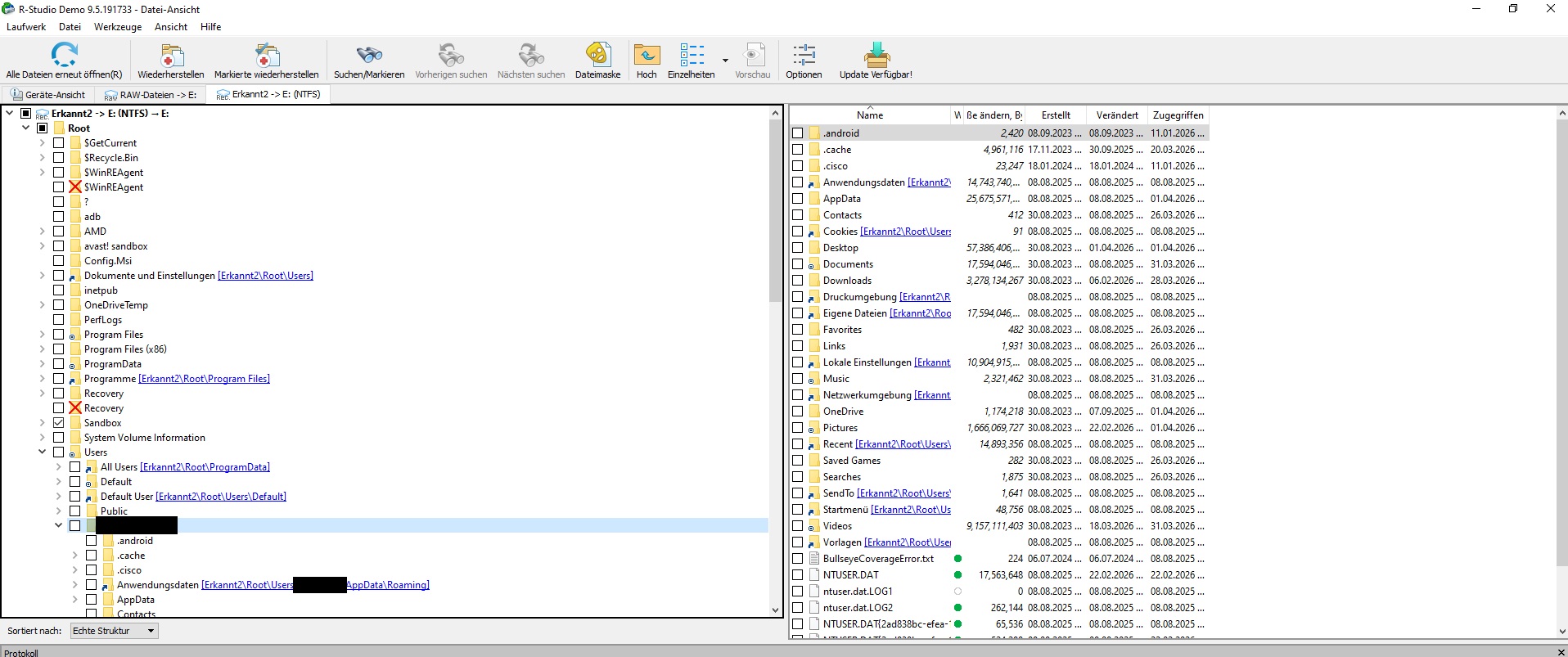This screenshot has width=1568, height=657.
Task: Open the Suchen/Markieren binoculars tool
Action: point(369,55)
